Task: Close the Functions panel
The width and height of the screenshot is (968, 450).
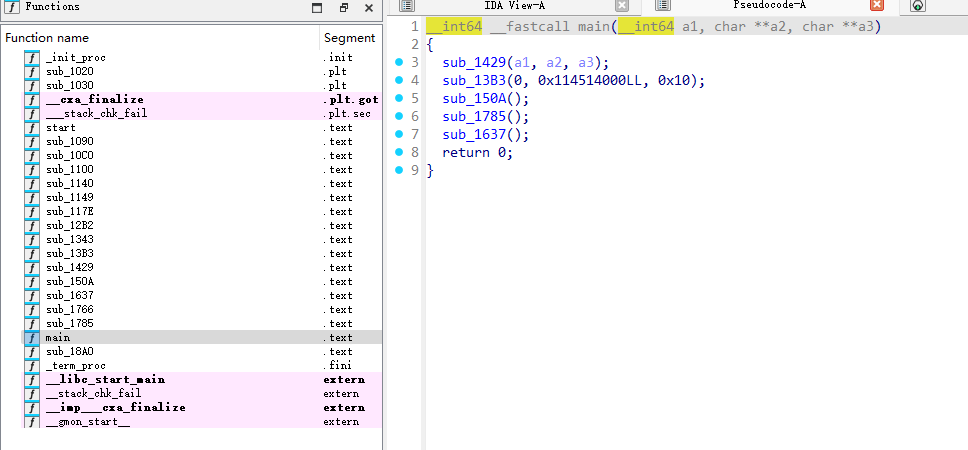Action: [x=368, y=8]
